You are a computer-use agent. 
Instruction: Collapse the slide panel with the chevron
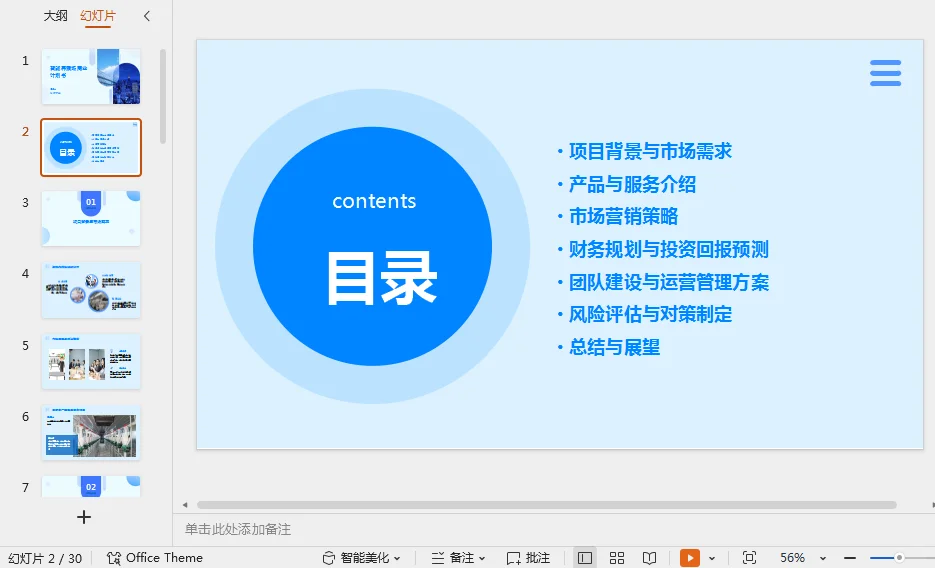coord(147,16)
